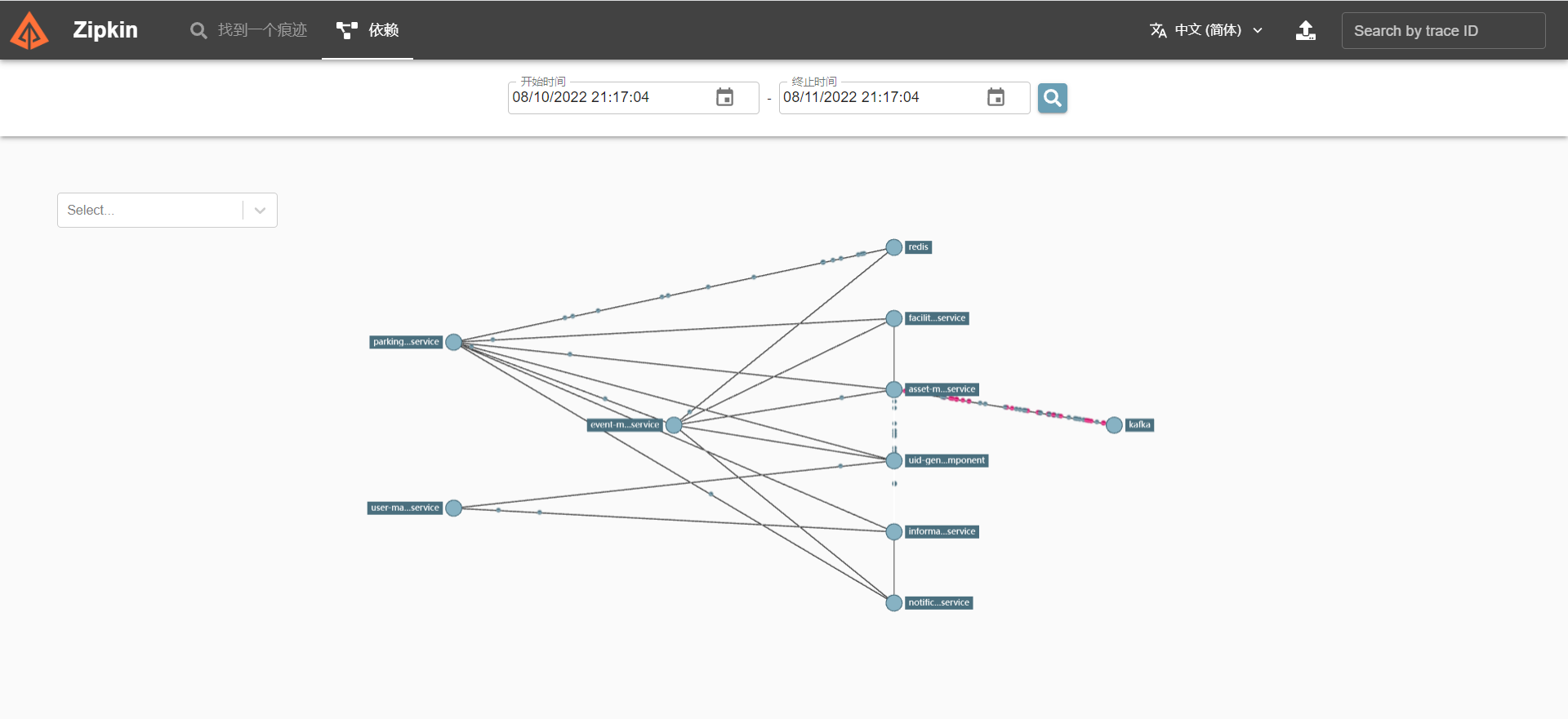Open the language selector 中文 (简体)

click(1206, 30)
